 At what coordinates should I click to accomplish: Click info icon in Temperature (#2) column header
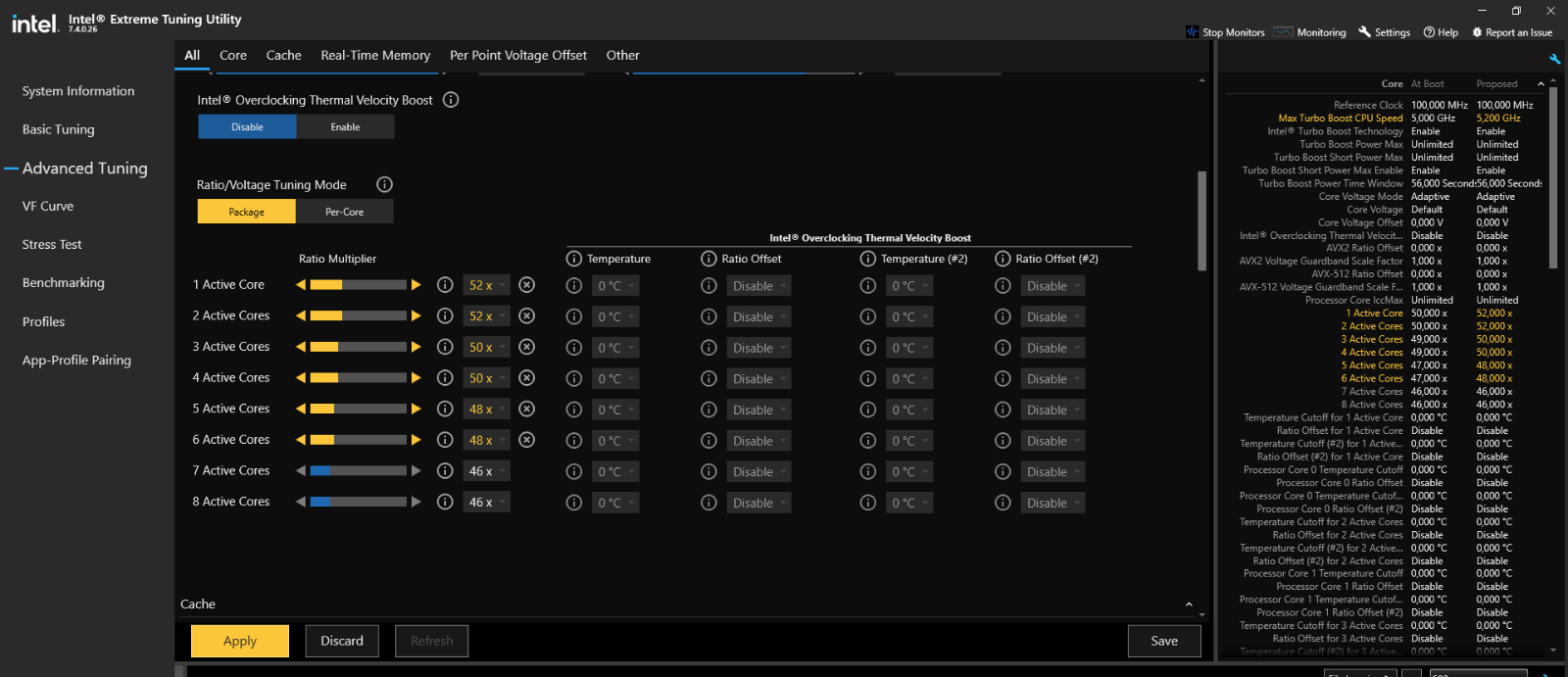click(867, 259)
